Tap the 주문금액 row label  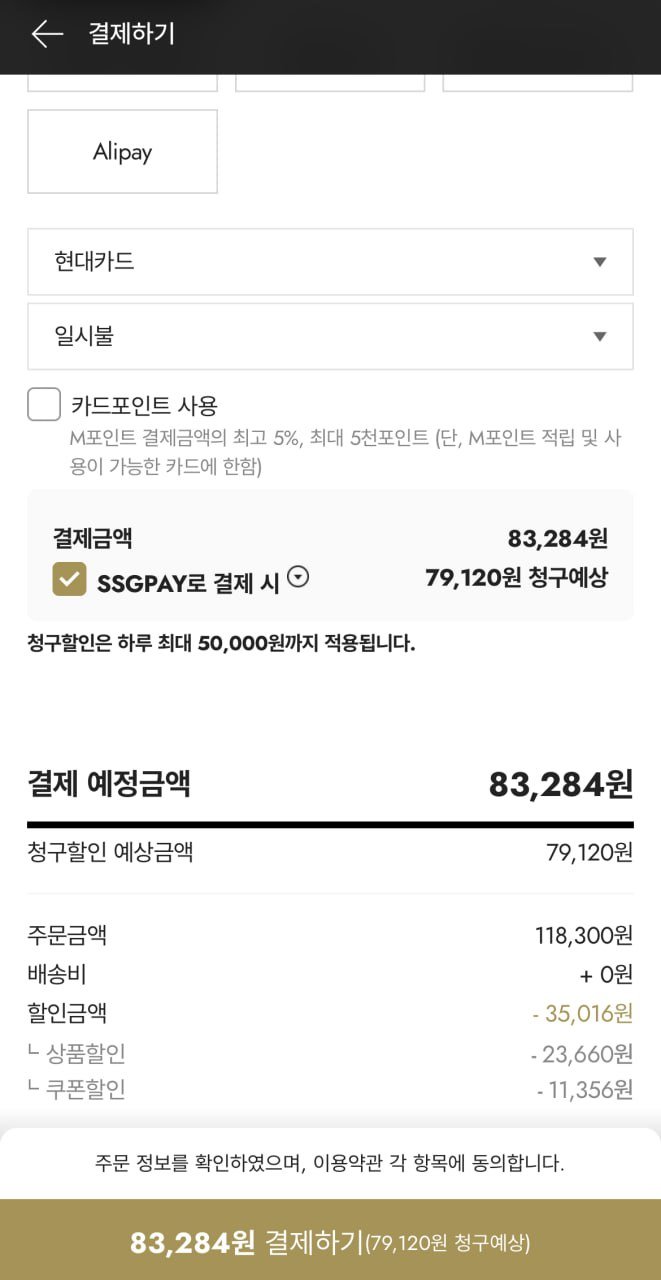click(x=67, y=936)
